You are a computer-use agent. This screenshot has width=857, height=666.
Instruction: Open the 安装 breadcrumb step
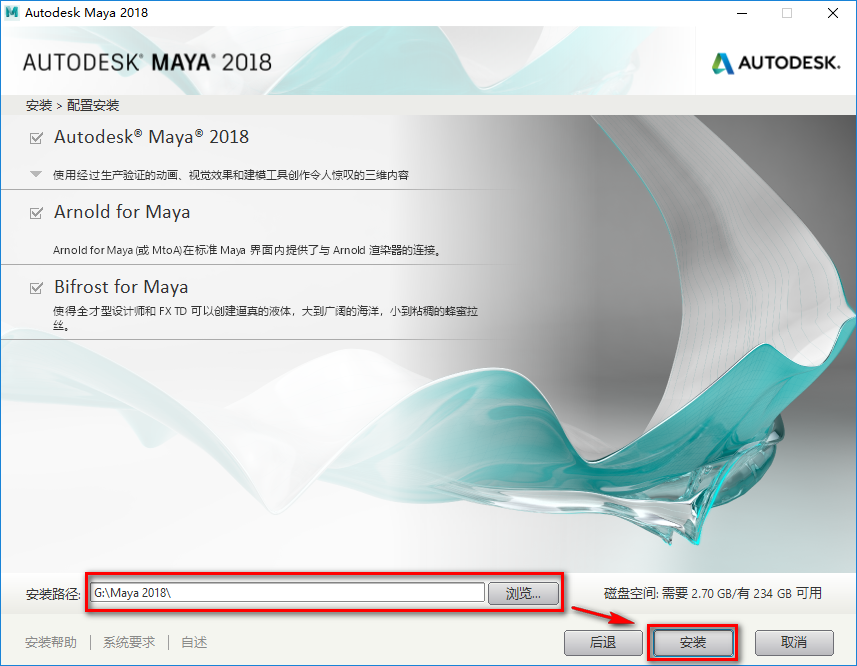click(38, 105)
